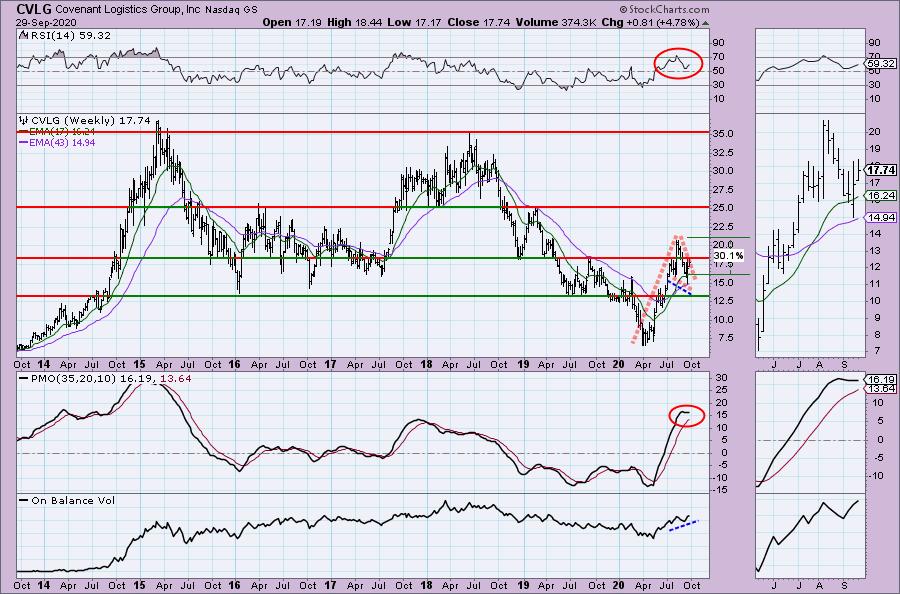Click the 30.1% gain annotation label
Screen dimensions: 900x594
point(728,255)
